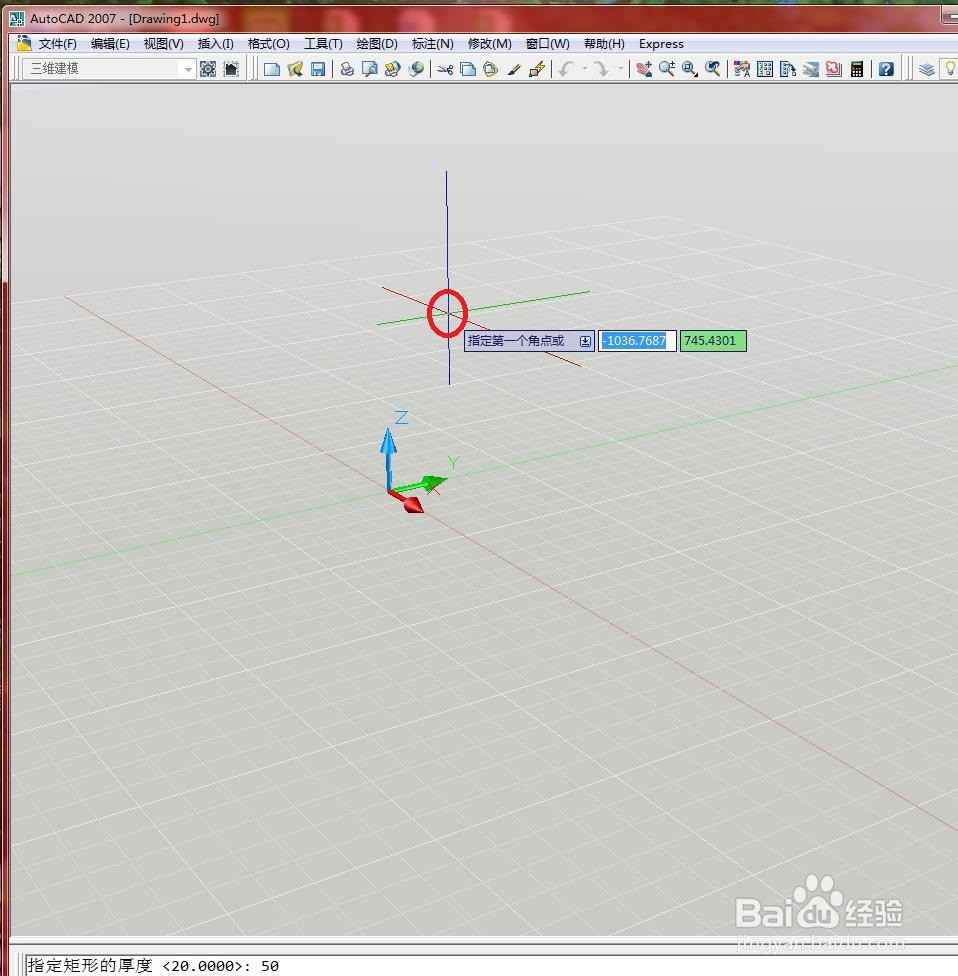The image size is (958, 976).
Task: Open the Layer Properties Manager icon
Action: click(927, 69)
